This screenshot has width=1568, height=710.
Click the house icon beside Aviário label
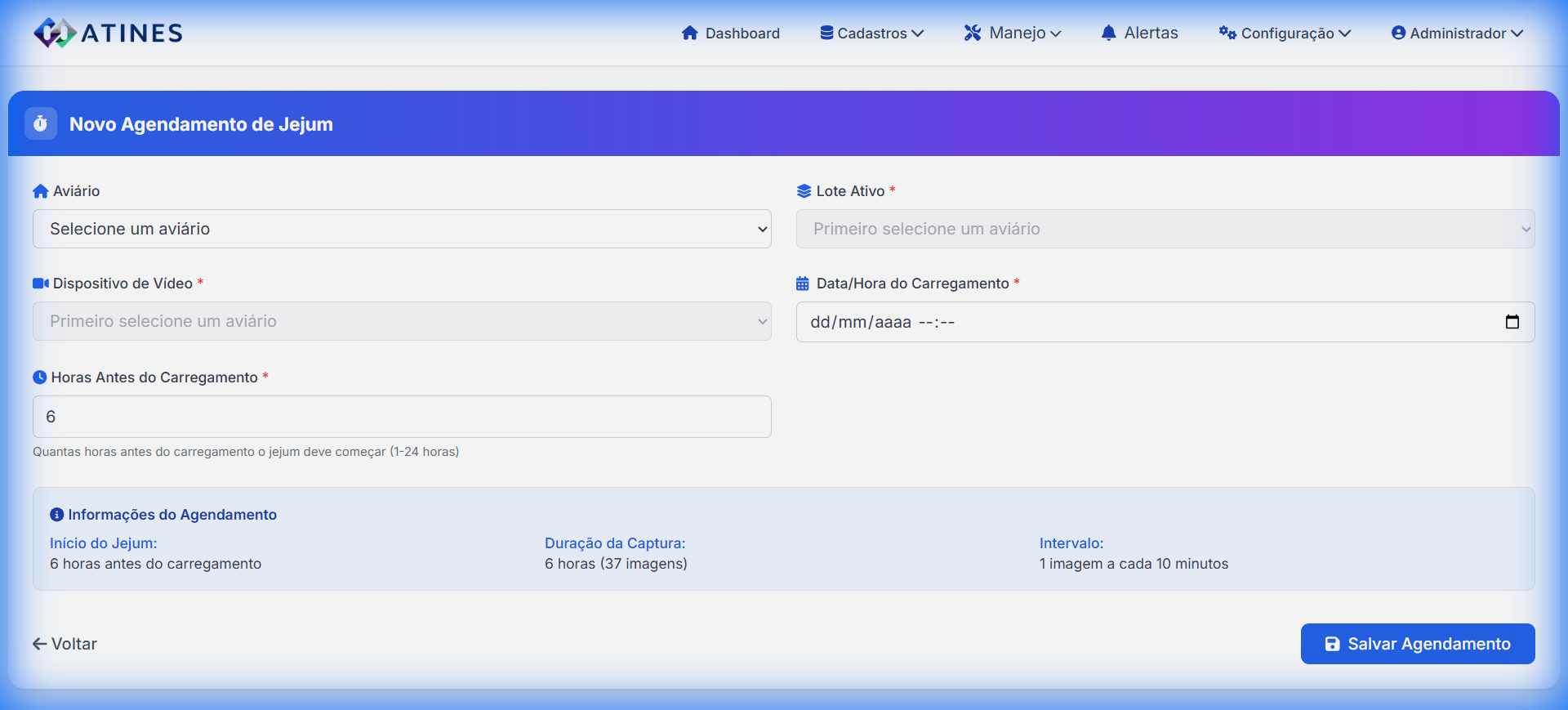(41, 191)
